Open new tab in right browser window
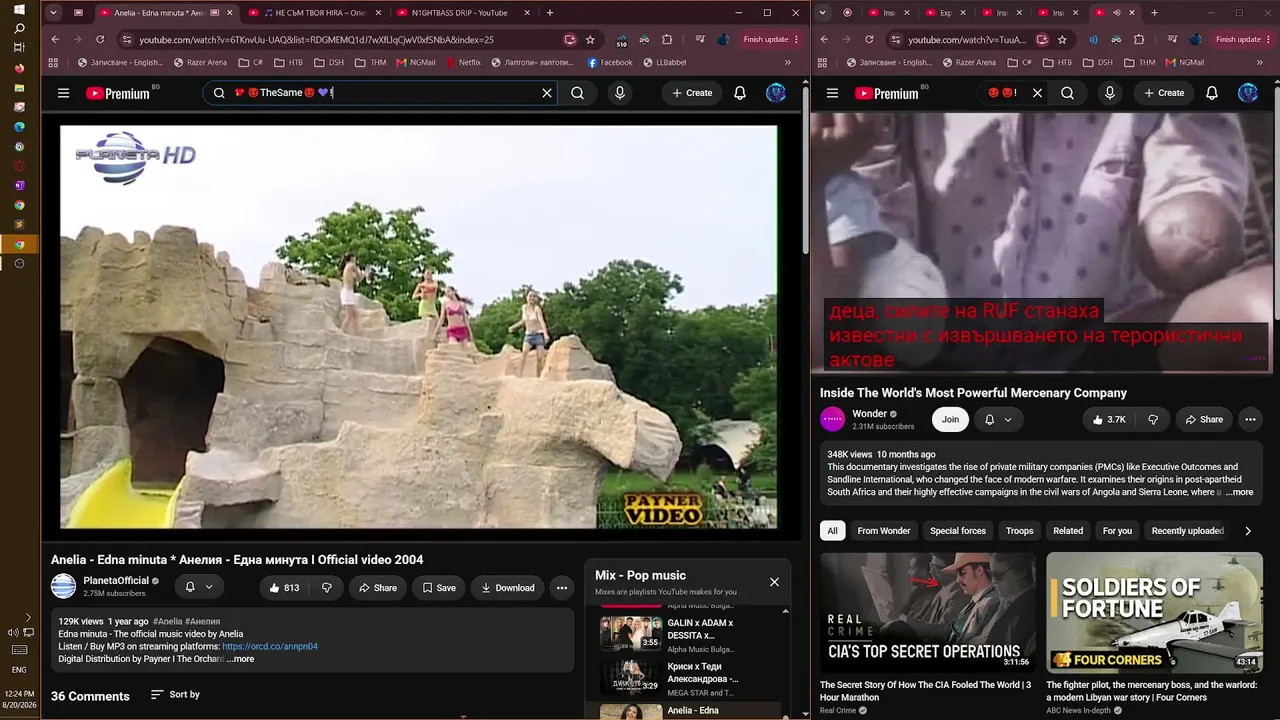Image resolution: width=1280 pixels, height=720 pixels. click(1154, 13)
